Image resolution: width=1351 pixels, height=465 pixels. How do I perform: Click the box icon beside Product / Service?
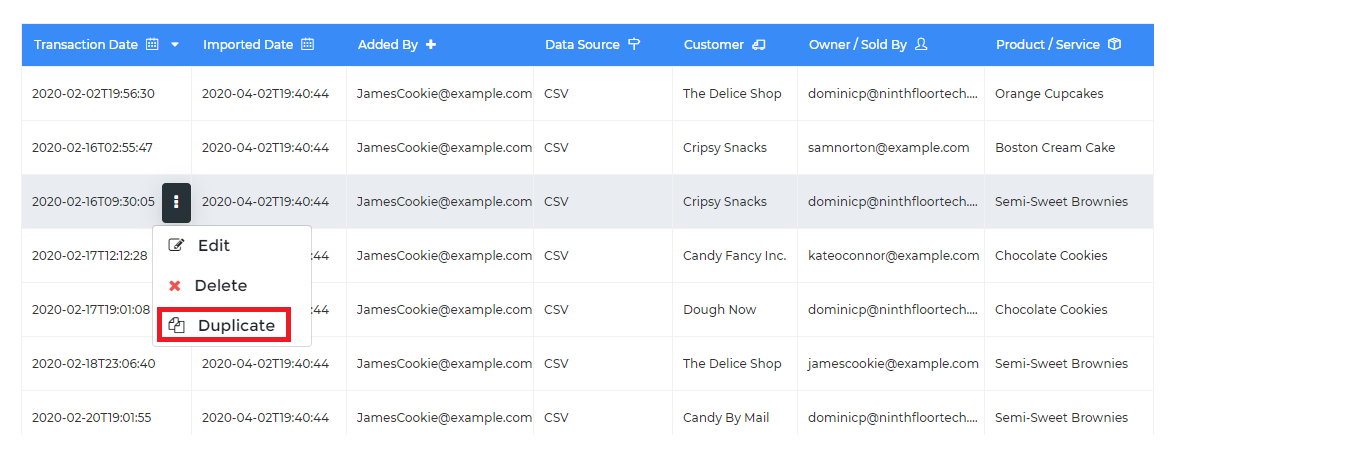tap(1114, 44)
